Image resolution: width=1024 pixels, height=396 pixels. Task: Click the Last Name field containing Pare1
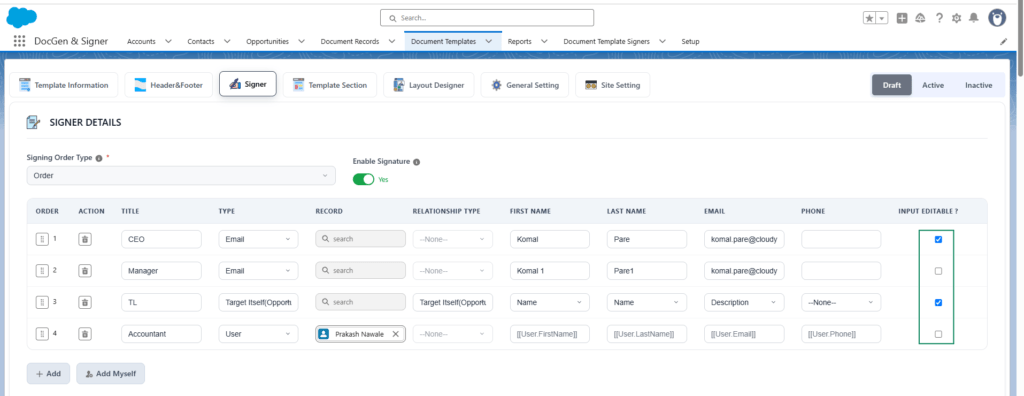point(647,271)
